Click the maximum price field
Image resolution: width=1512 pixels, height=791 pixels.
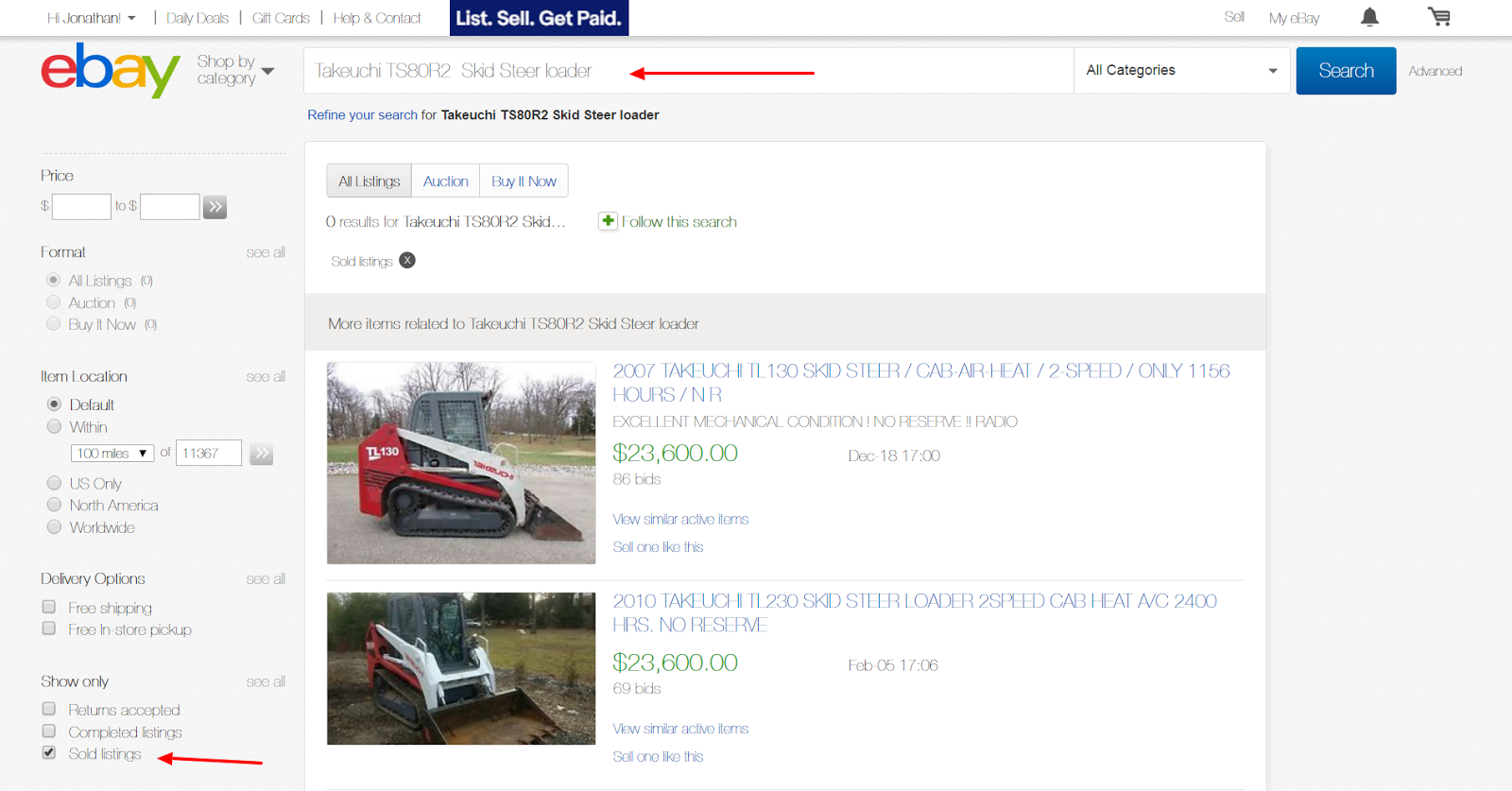click(170, 207)
